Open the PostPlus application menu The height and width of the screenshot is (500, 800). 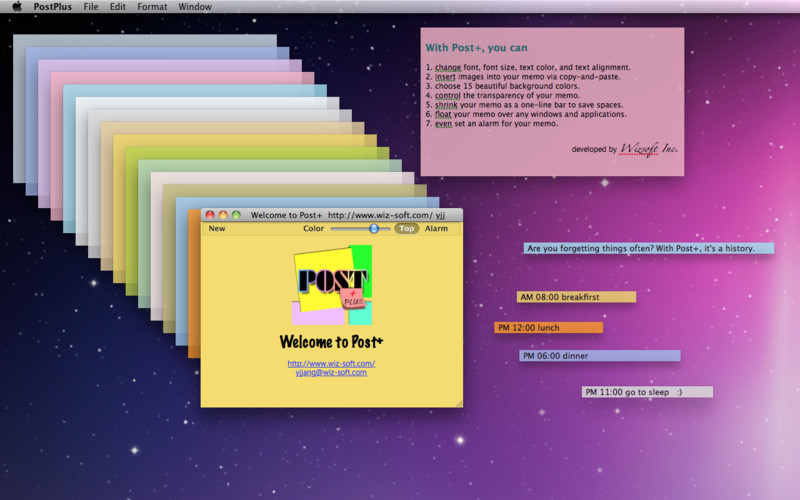[x=53, y=7]
